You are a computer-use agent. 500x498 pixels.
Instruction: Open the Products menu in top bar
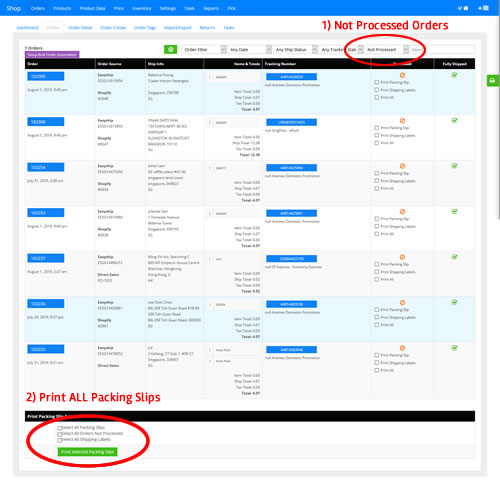62,8
